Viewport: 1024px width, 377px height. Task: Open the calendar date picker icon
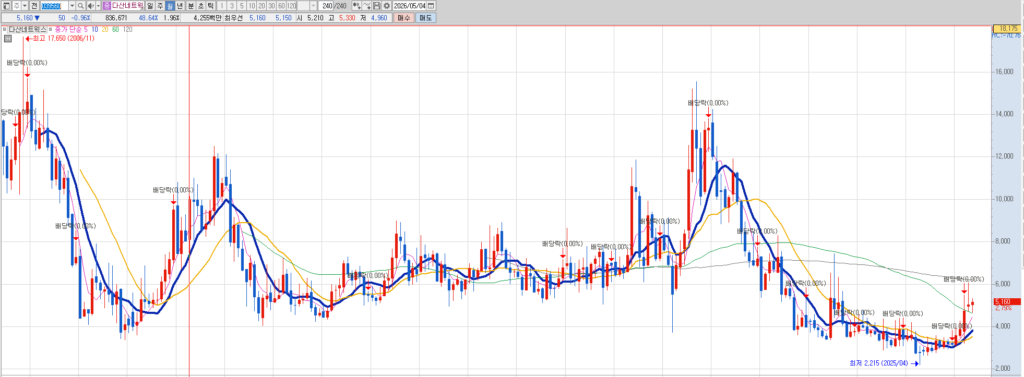(431, 6)
